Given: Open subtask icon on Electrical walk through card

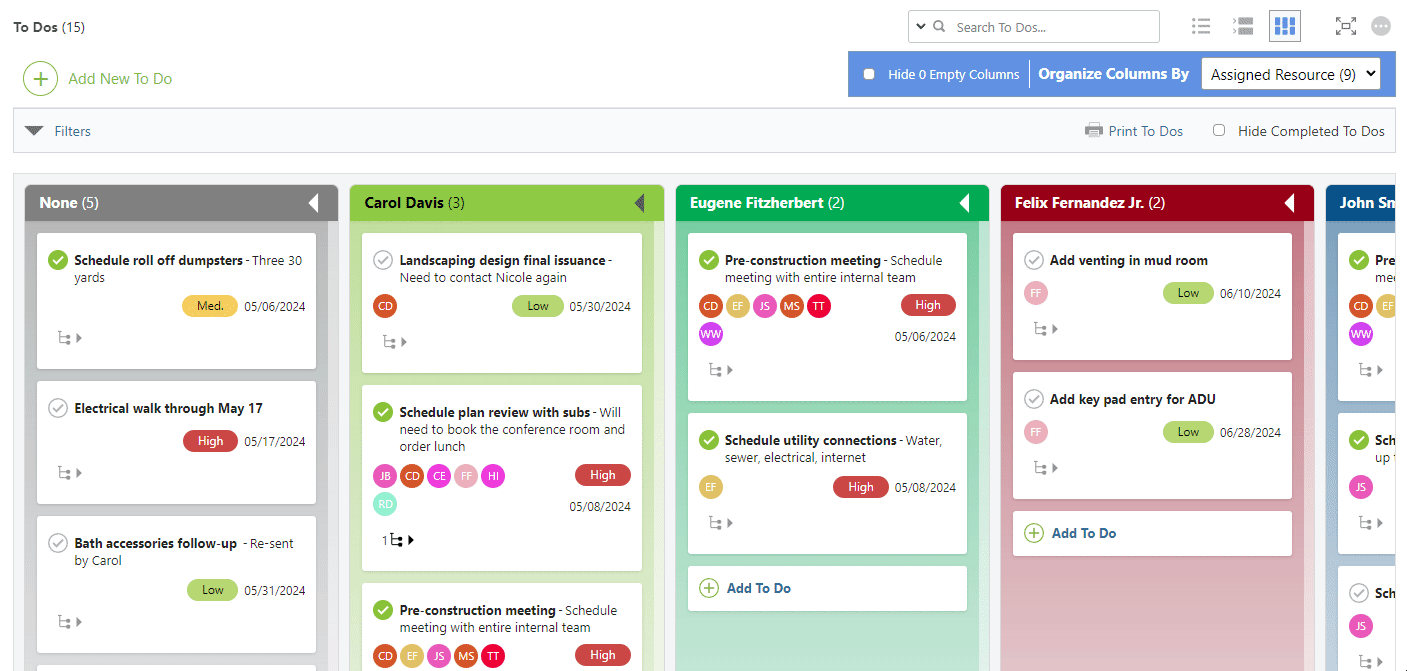Looking at the screenshot, I should [69, 473].
